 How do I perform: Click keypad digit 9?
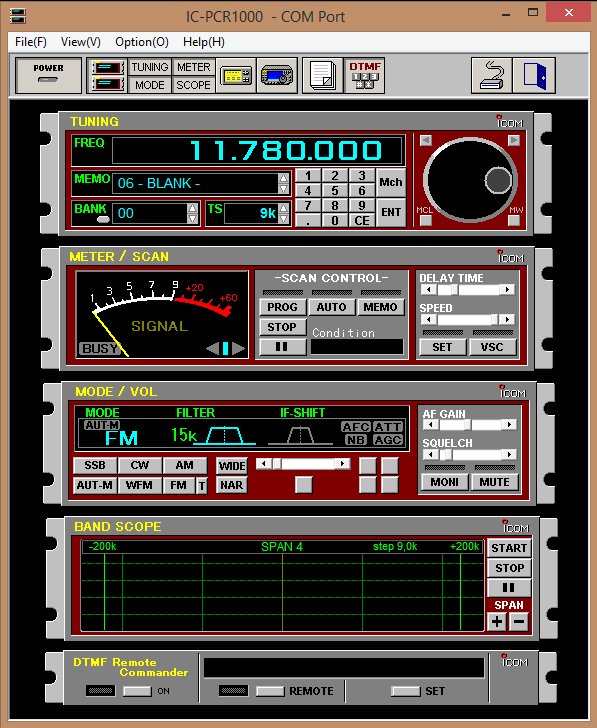(361, 206)
